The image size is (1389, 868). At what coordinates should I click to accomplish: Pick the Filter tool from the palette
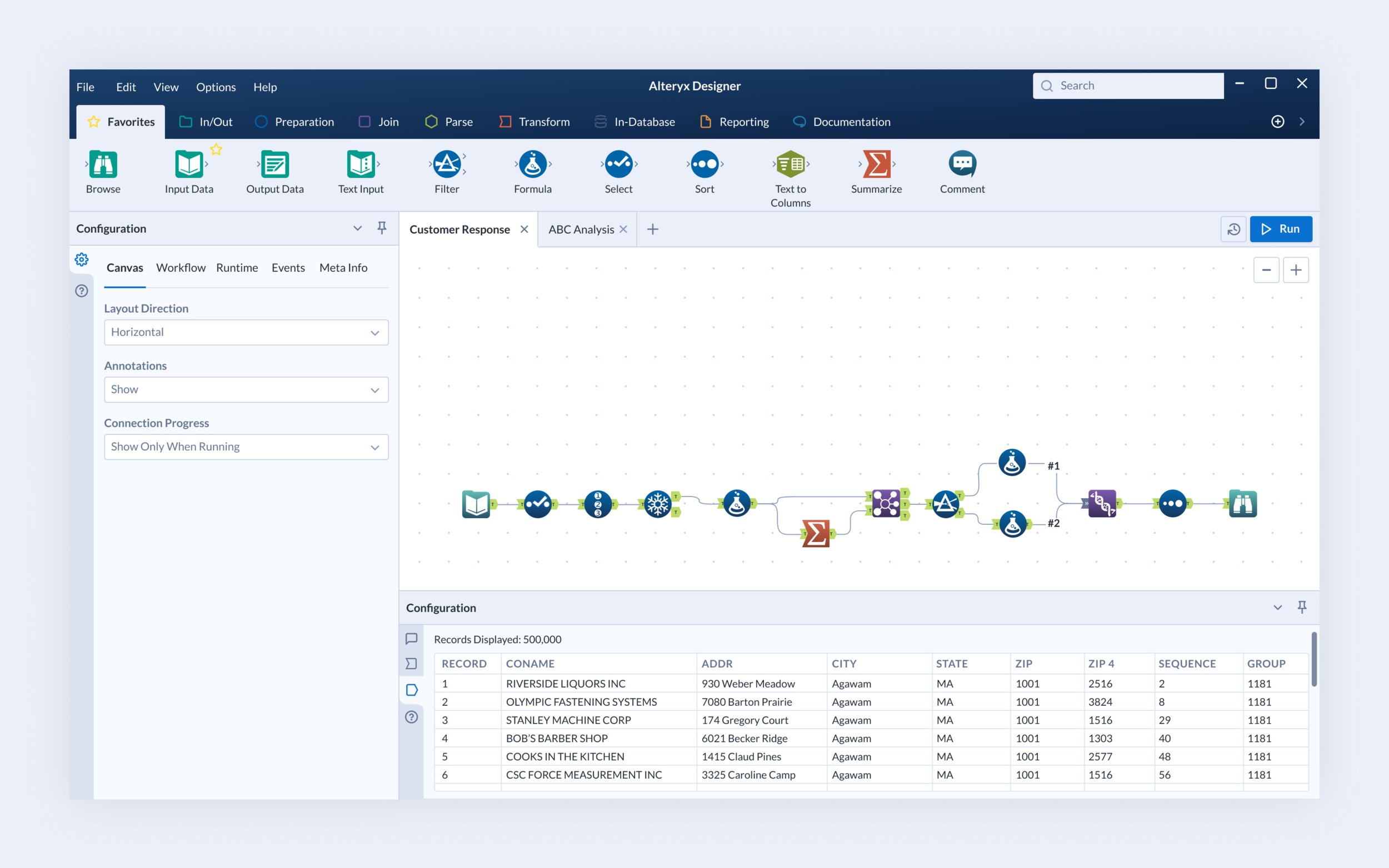[x=447, y=172]
